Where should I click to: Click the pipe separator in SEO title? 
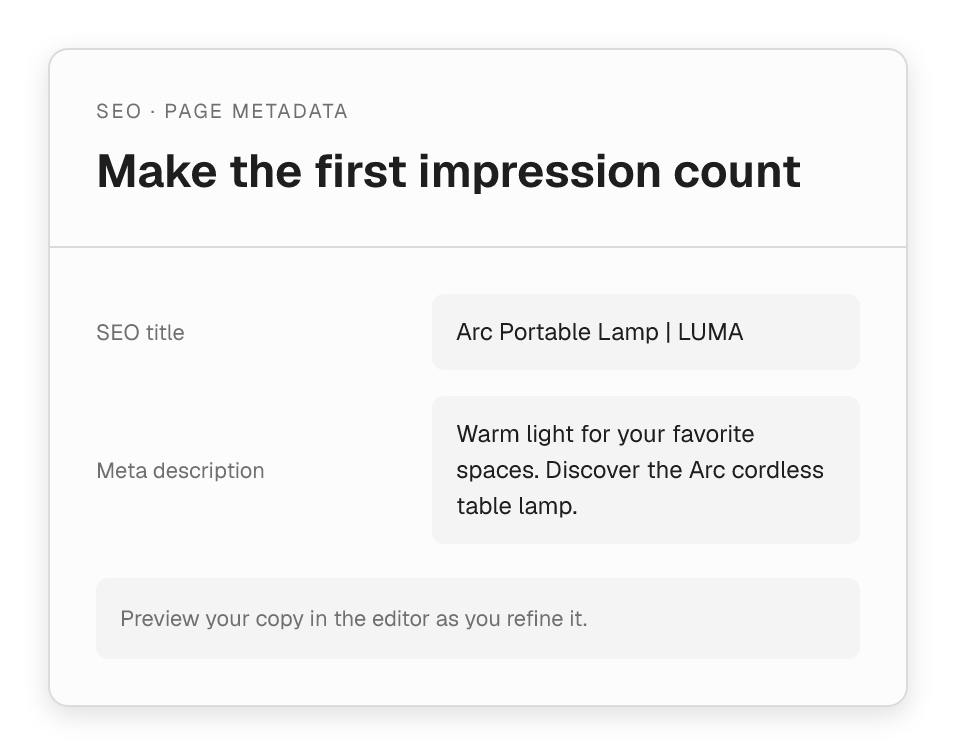(668, 332)
